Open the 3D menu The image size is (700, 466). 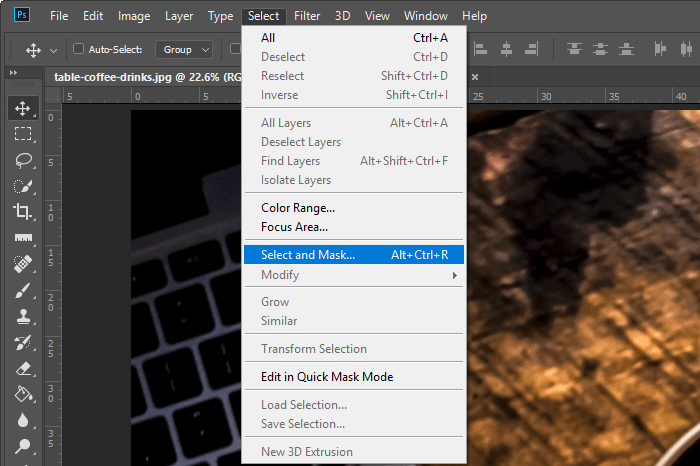pos(342,16)
